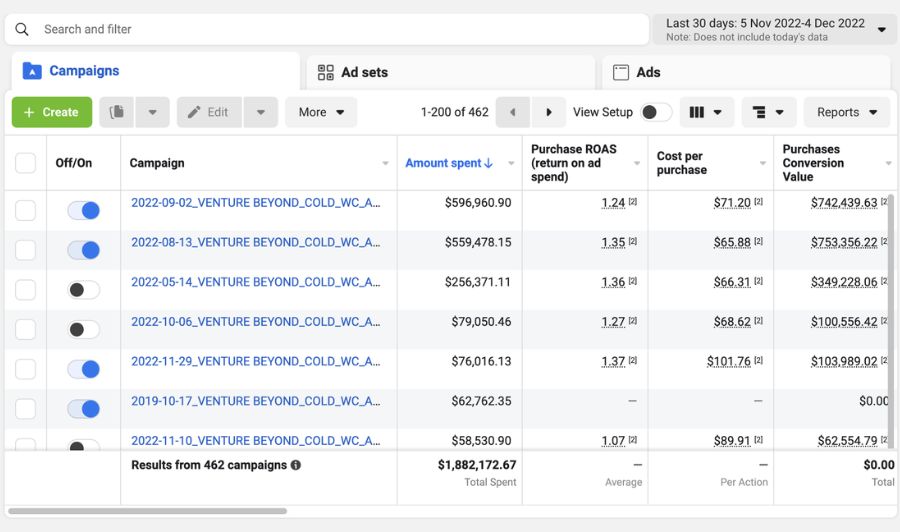Open the 2022-08-13_VENTURE BEYOND campaign link

click(x=255, y=242)
